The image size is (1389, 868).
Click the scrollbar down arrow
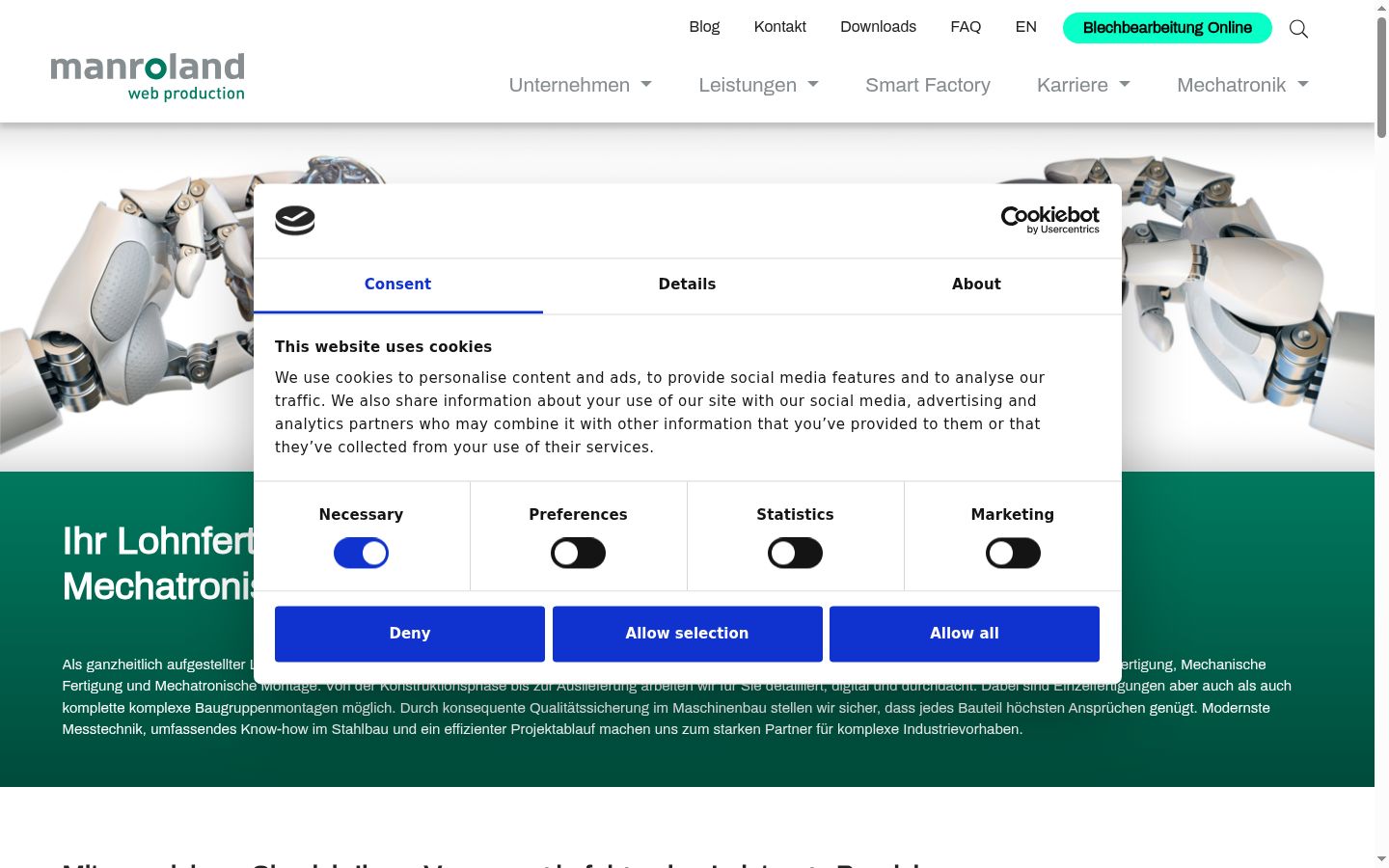click(x=1381, y=859)
